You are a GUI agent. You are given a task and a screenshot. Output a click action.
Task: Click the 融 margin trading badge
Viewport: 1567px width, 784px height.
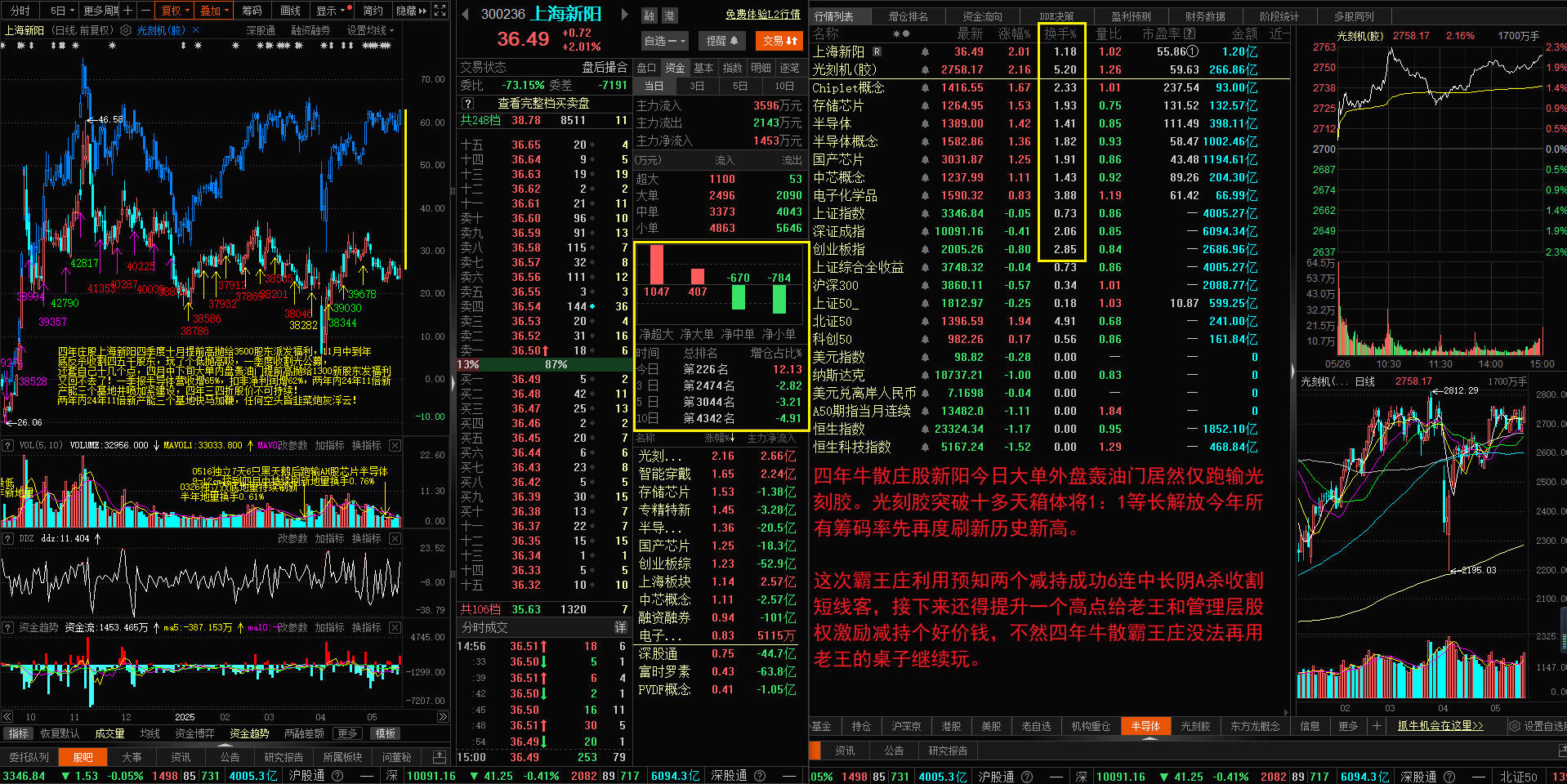(x=650, y=16)
